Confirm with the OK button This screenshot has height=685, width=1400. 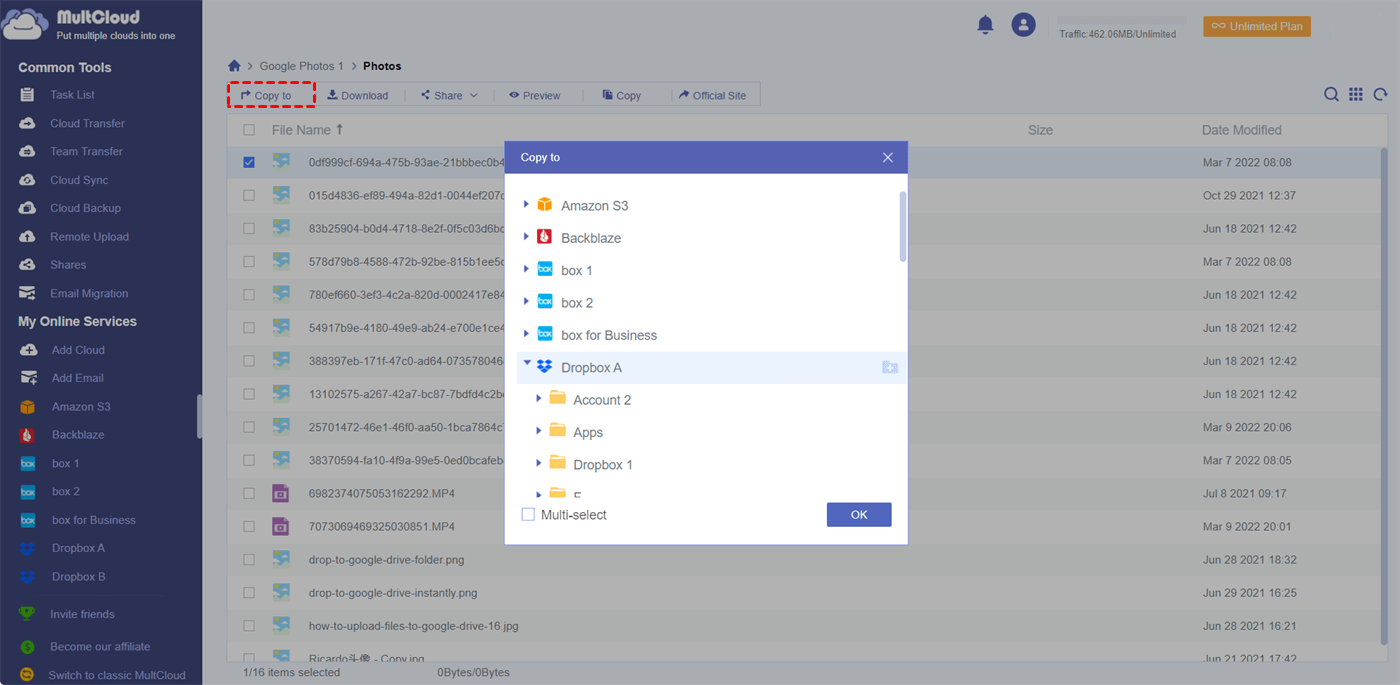point(858,515)
